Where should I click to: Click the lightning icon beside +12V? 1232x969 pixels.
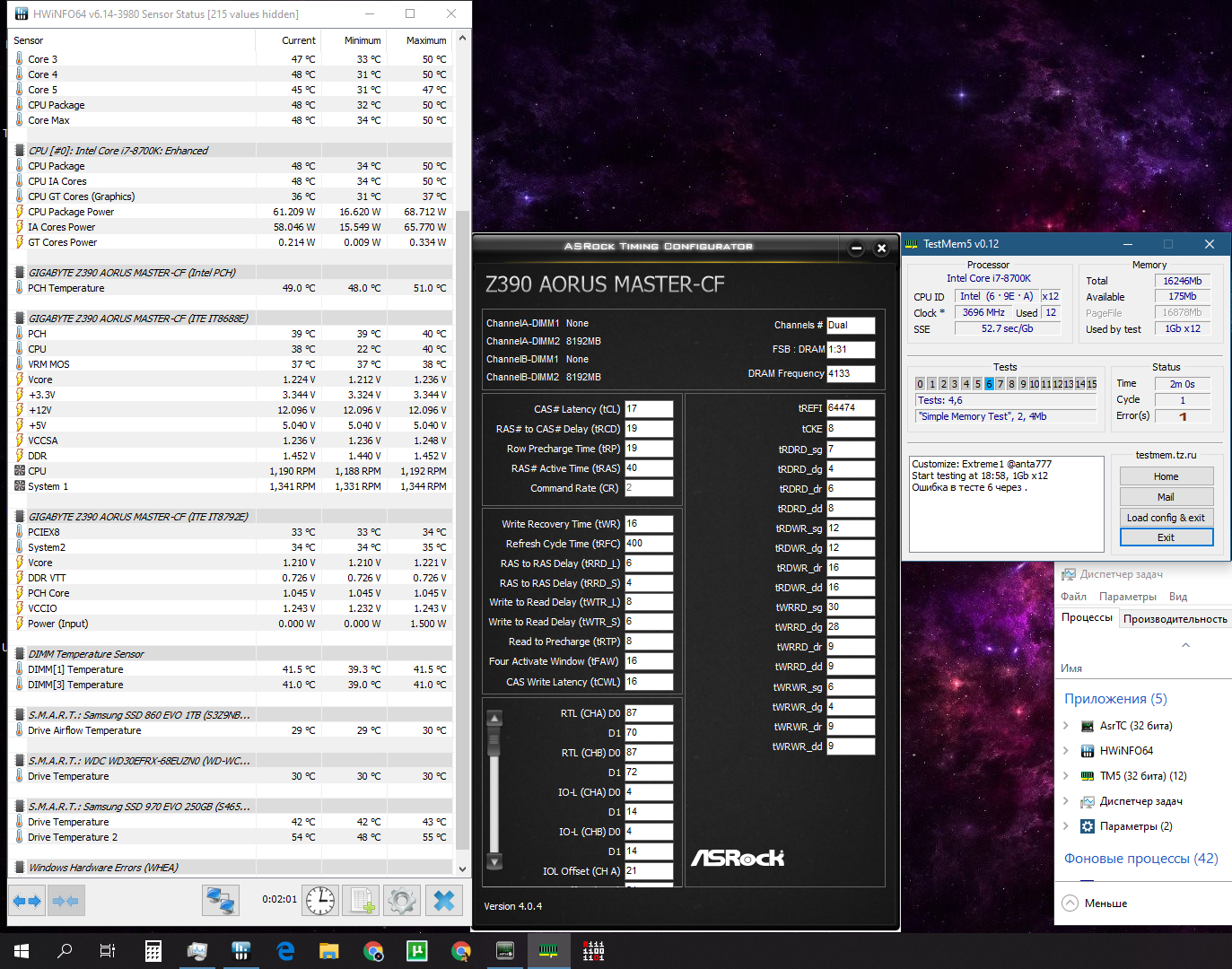(20, 410)
